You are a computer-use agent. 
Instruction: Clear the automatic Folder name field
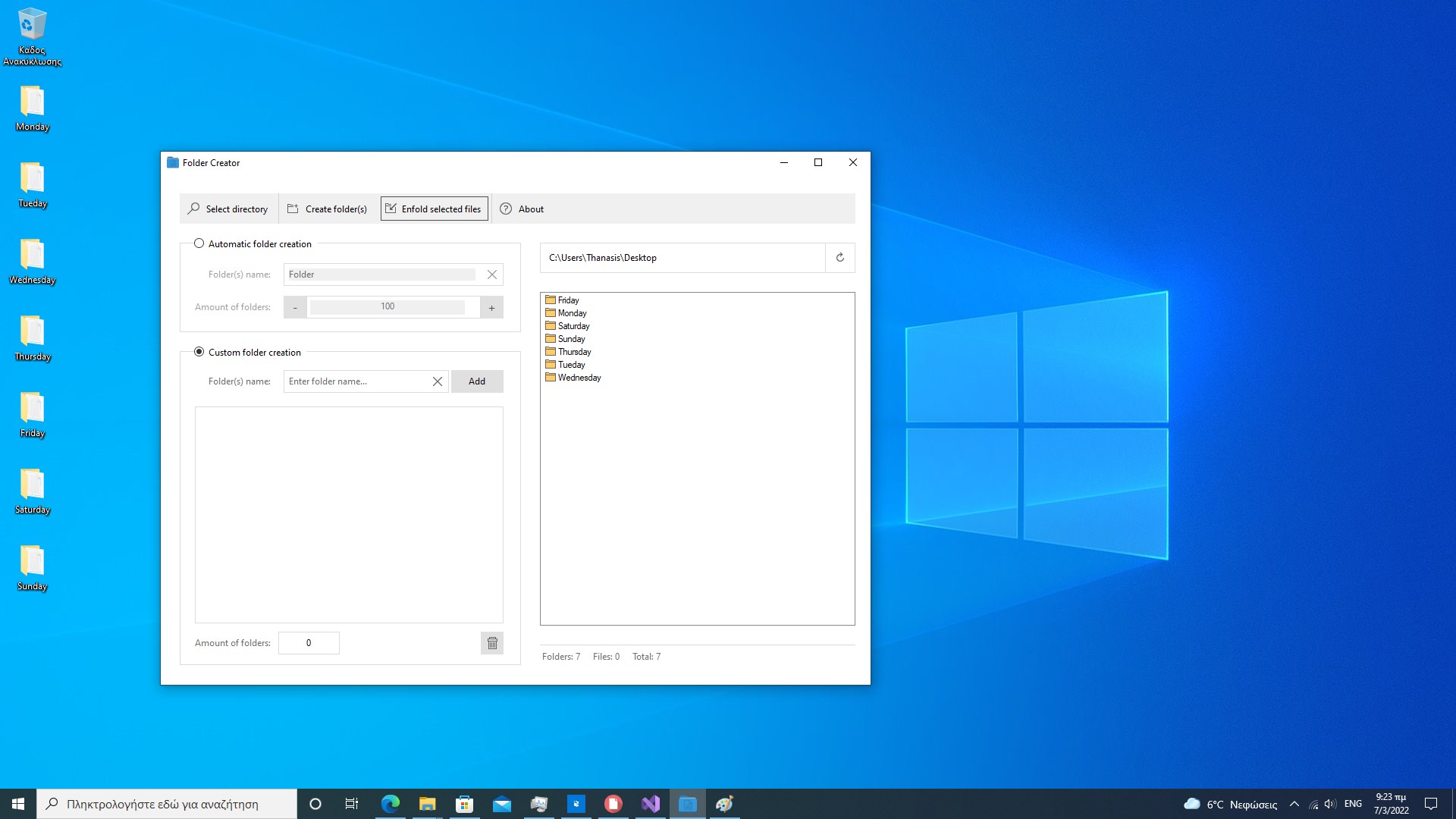pos(492,275)
